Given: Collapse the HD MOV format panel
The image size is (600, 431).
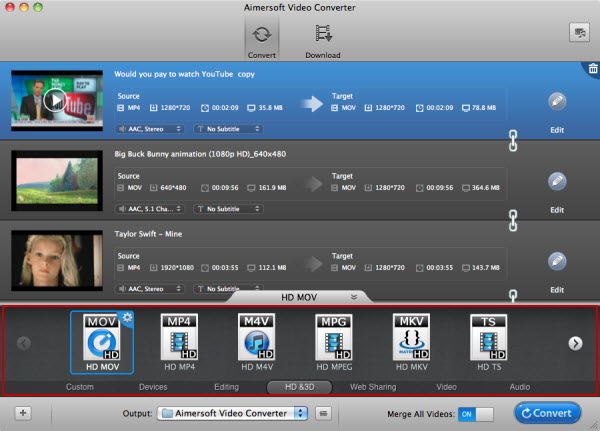Looking at the screenshot, I should tap(353, 297).
